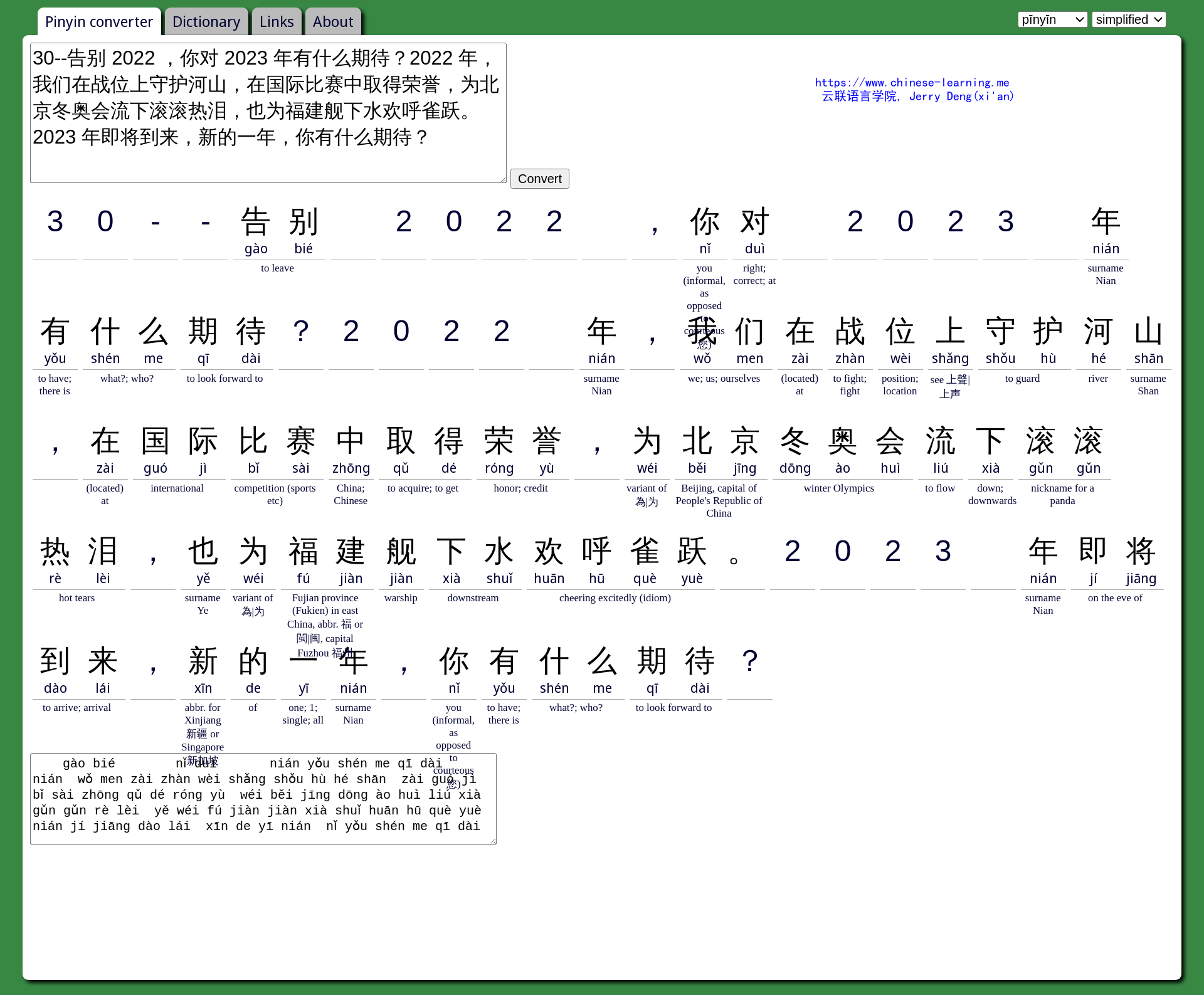Viewport: 1204px width, 995px height.
Task: Click the character 位 with pinyin wèi
Action: click(x=900, y=331)
